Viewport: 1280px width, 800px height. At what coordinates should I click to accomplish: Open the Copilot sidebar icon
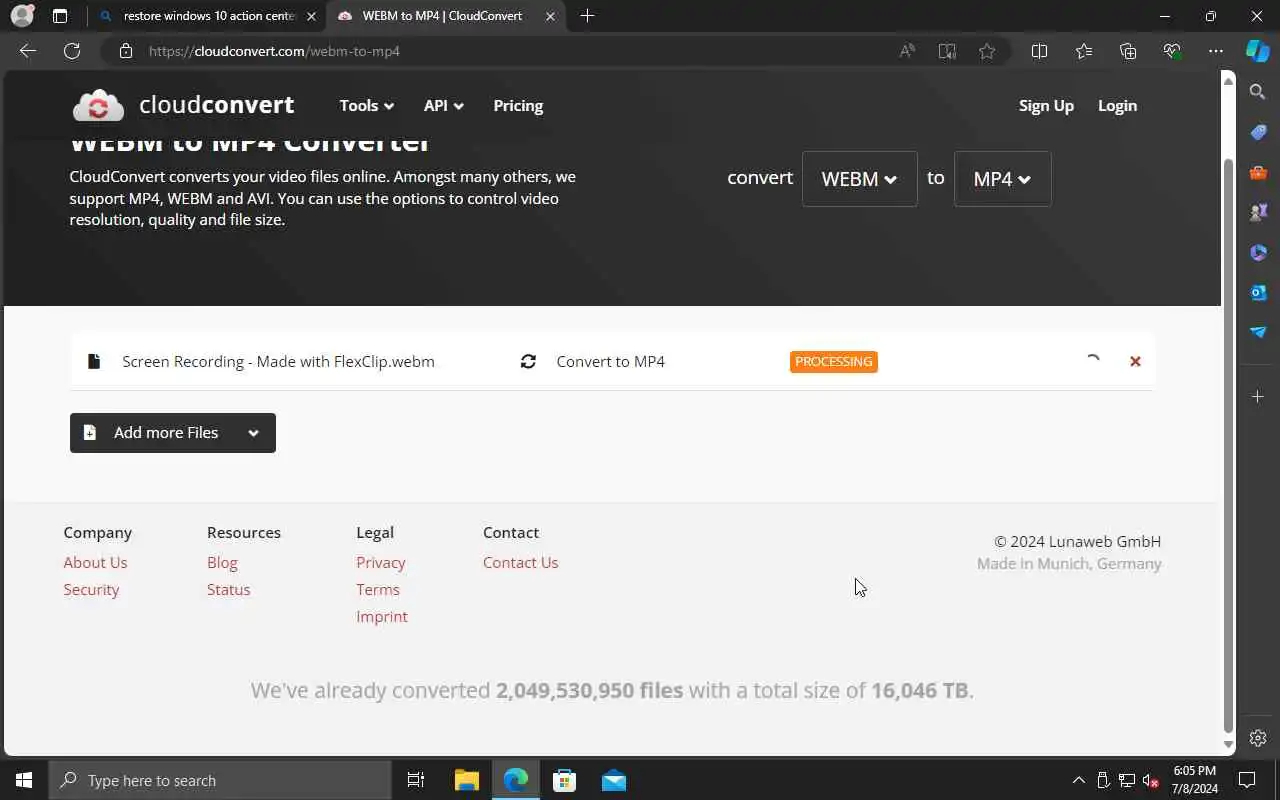coord(1258,51)
